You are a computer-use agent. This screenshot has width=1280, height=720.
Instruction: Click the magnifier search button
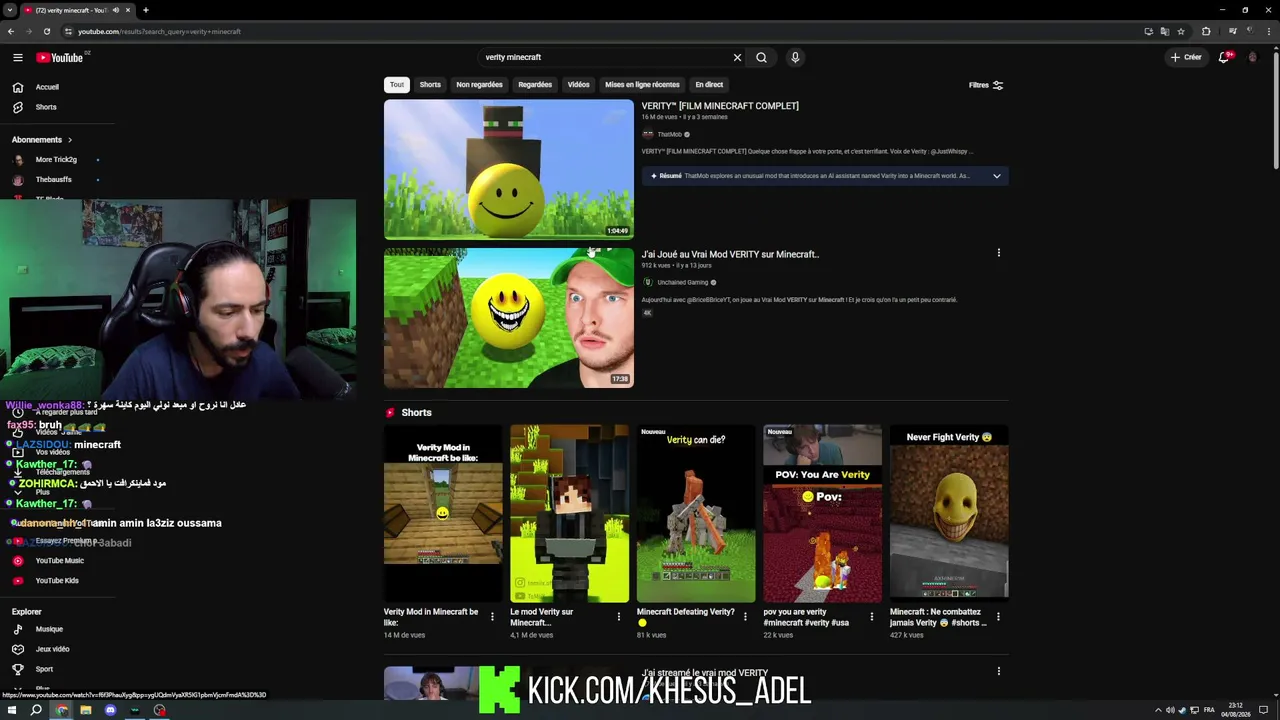click(761, 57)
